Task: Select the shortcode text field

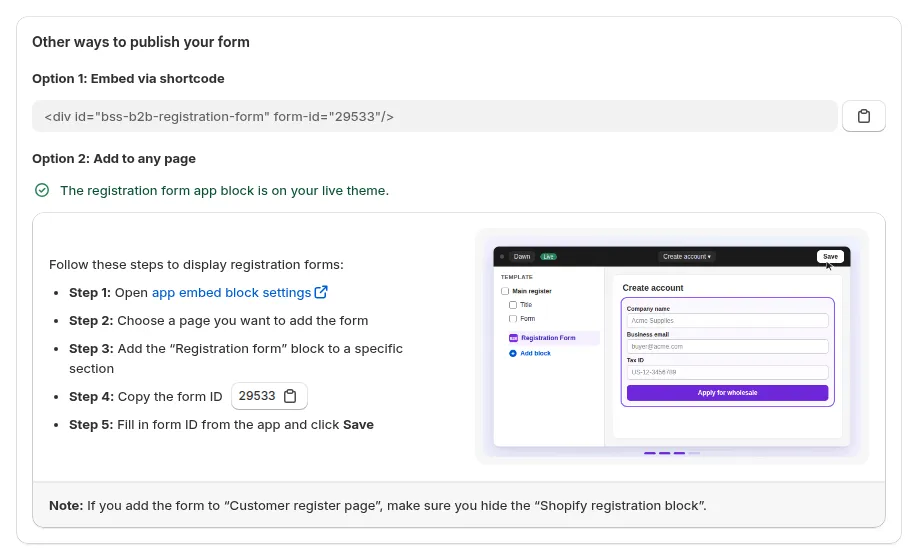Action: [x=434, y=116]
